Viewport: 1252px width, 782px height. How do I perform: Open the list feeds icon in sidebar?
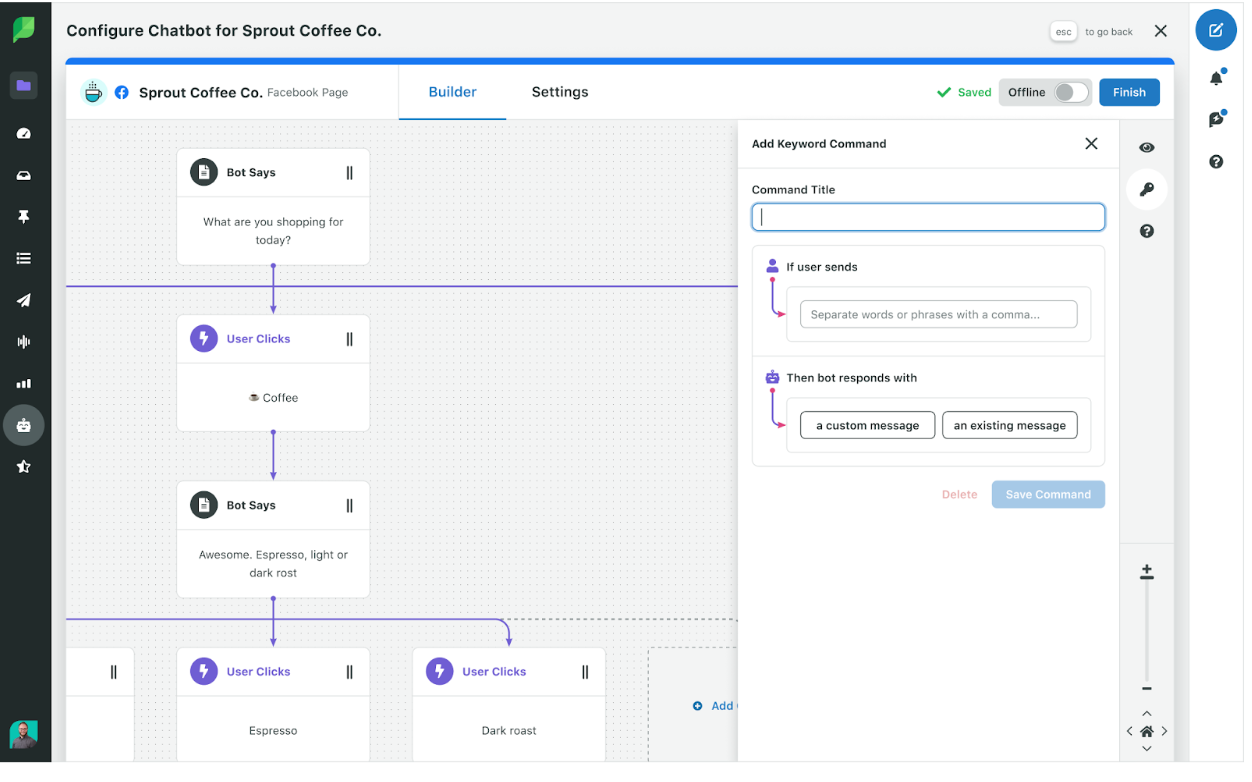tap(24, 258)
